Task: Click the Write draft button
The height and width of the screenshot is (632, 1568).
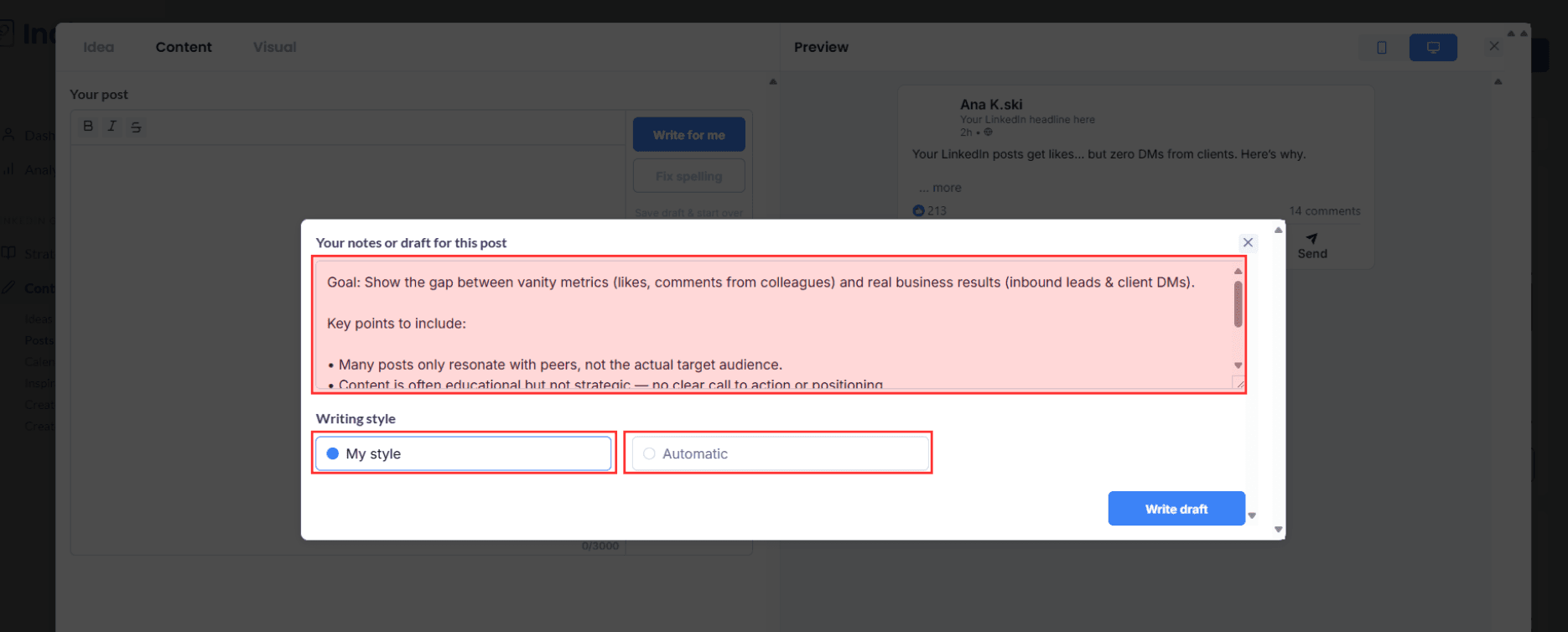Action: tap(1176, 509)
